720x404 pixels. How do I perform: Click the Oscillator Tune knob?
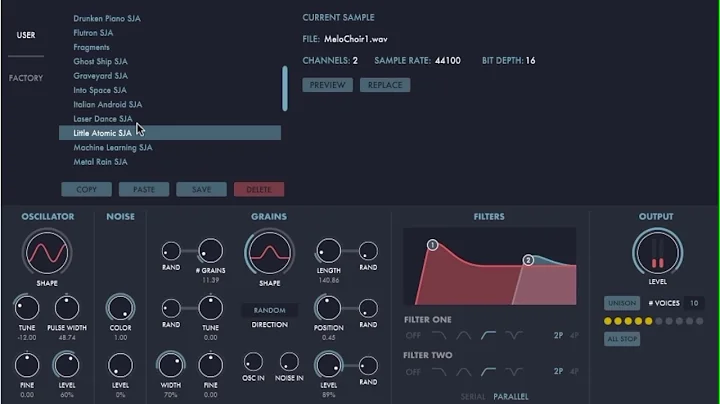[x=27, y=308]
